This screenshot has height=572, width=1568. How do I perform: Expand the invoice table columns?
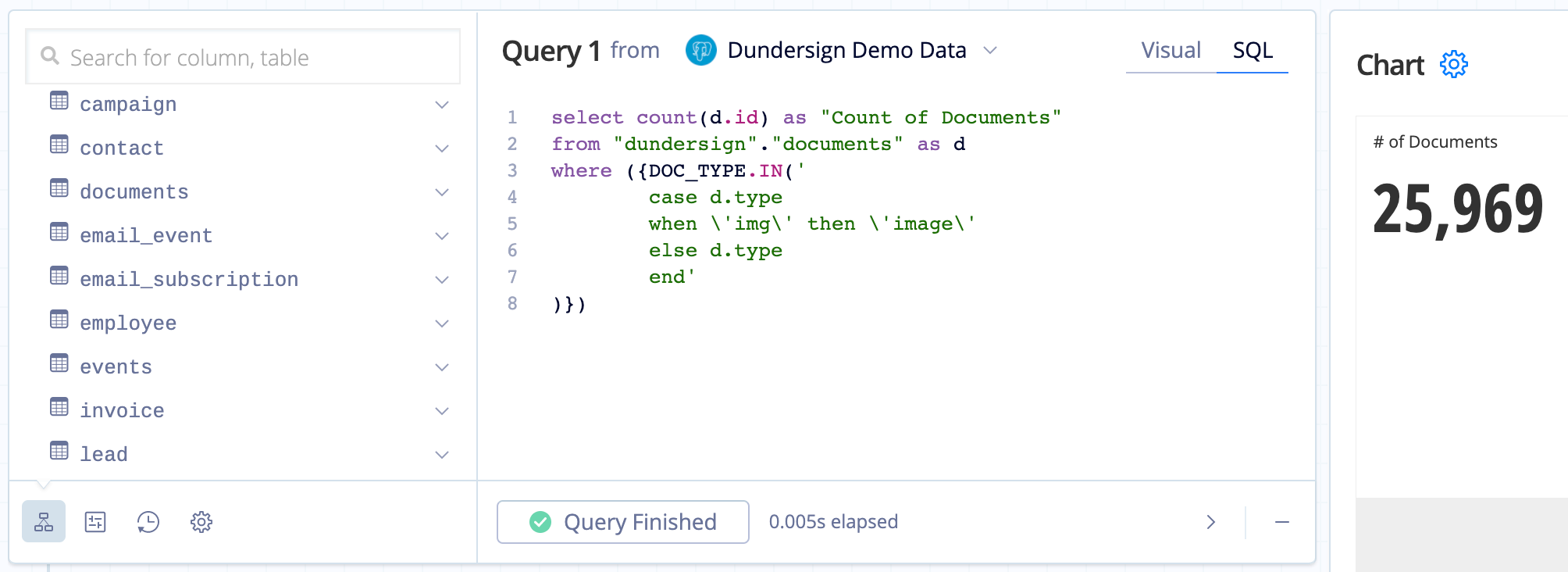point(442,411)
